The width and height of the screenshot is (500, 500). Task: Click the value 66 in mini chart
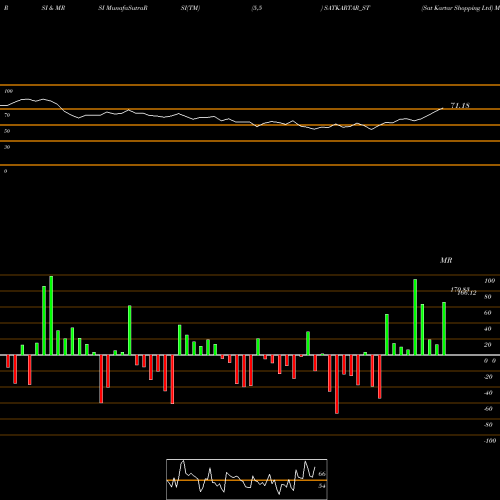pos(322,474)
